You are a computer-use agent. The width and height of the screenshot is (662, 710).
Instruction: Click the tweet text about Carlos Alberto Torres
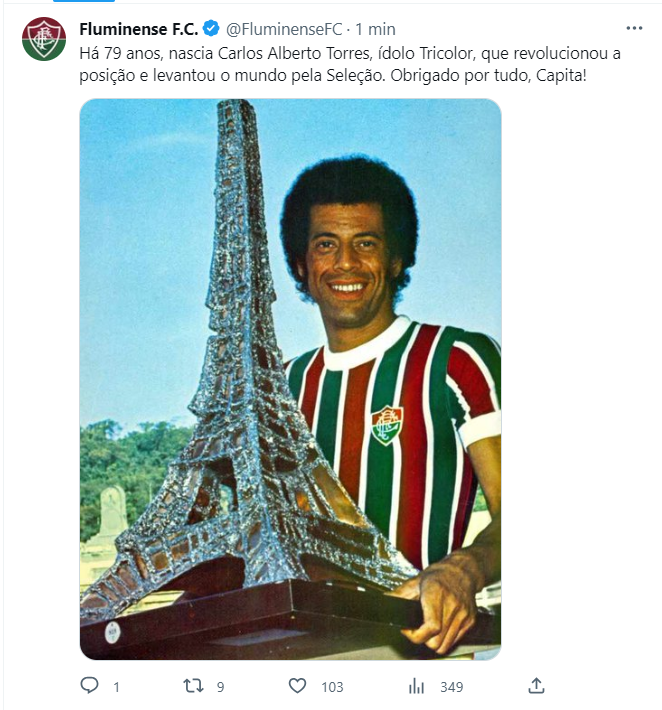[x=350, y=64]
